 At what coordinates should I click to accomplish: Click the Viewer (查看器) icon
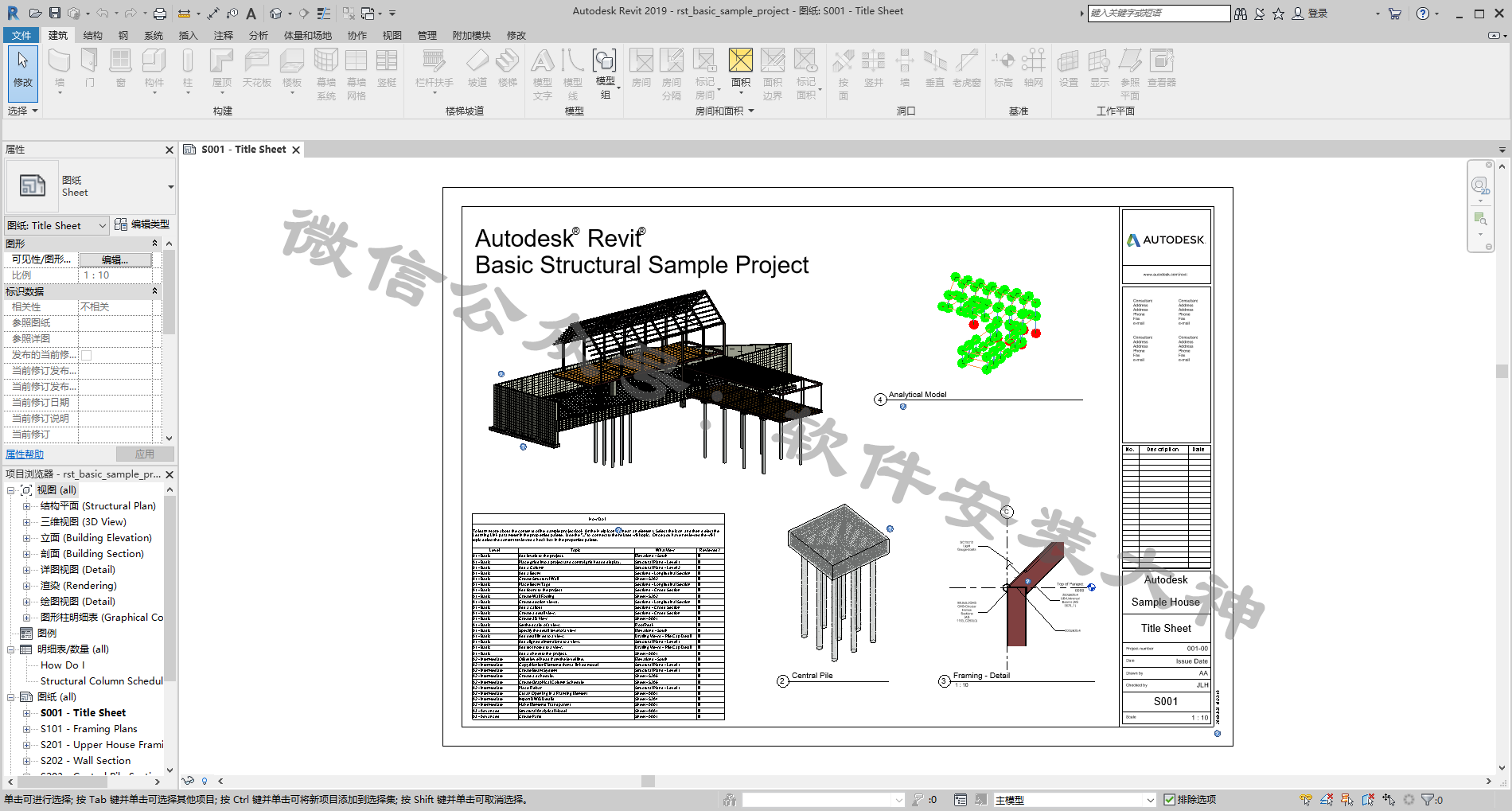pyautogui.click(x=1162, y=62)
